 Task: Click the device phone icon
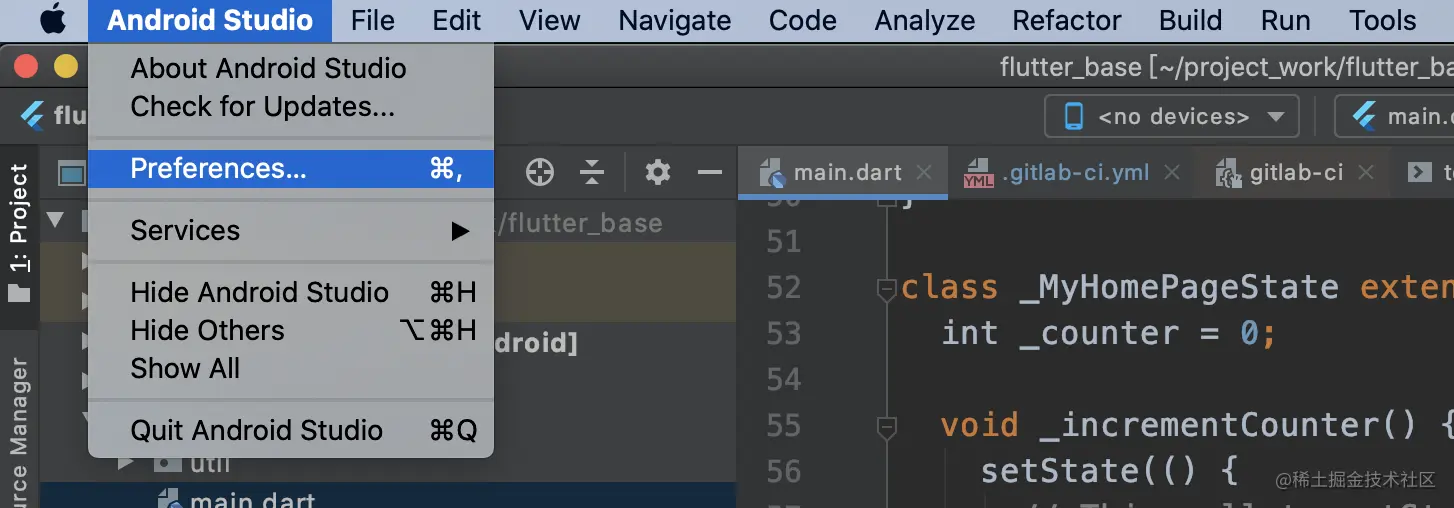pos(1074,117)
